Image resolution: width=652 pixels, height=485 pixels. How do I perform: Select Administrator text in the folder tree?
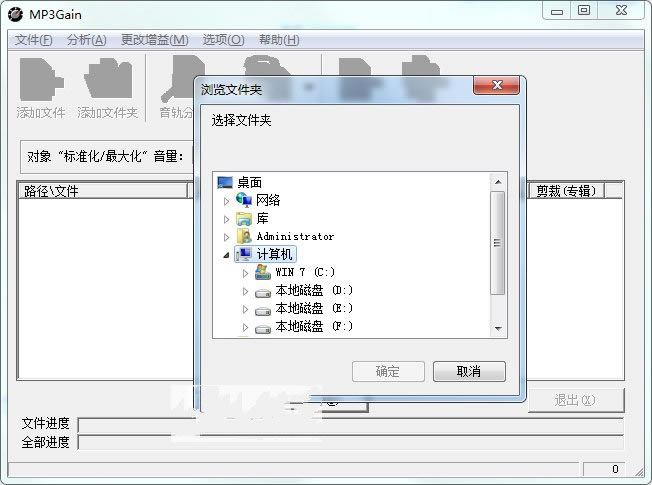[295, 236]
